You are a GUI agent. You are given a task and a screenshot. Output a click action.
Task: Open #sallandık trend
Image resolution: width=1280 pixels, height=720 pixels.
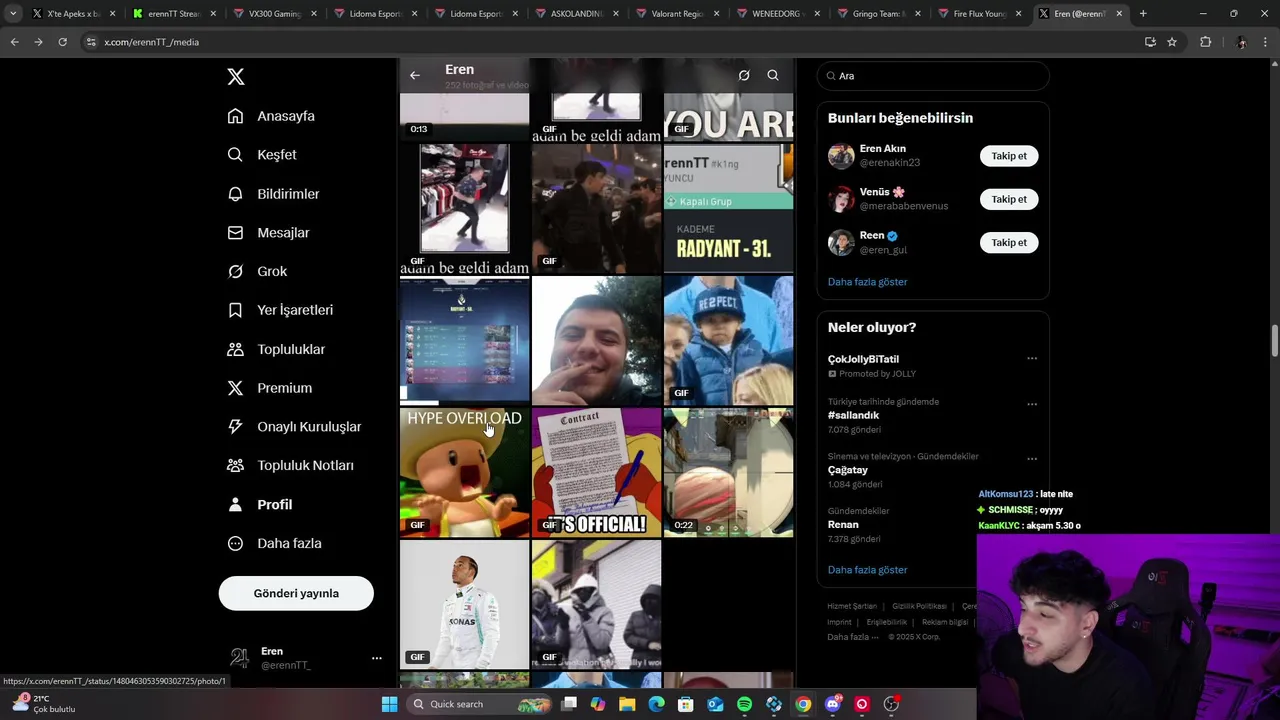(x=853, y=415)
